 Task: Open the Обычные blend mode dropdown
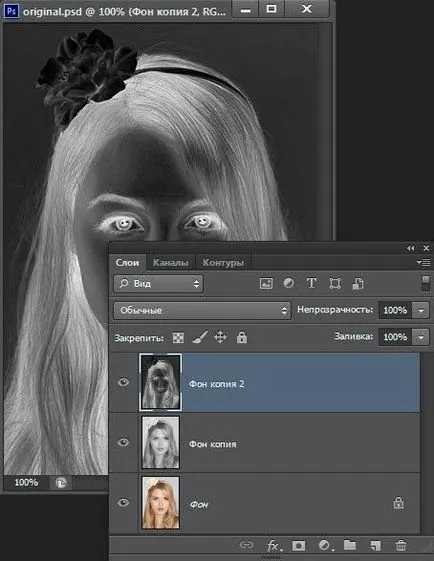[202, 310]
